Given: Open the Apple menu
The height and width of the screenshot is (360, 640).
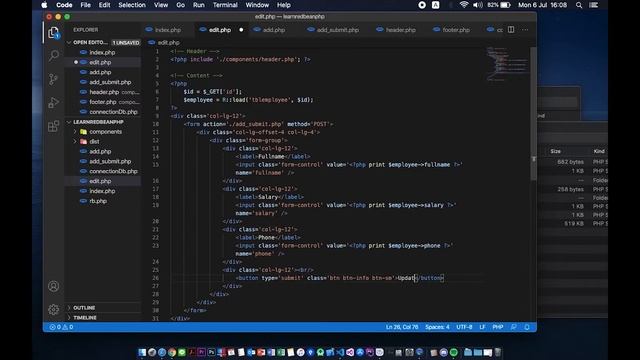Looking at the screenshot, I should [44, 5].
